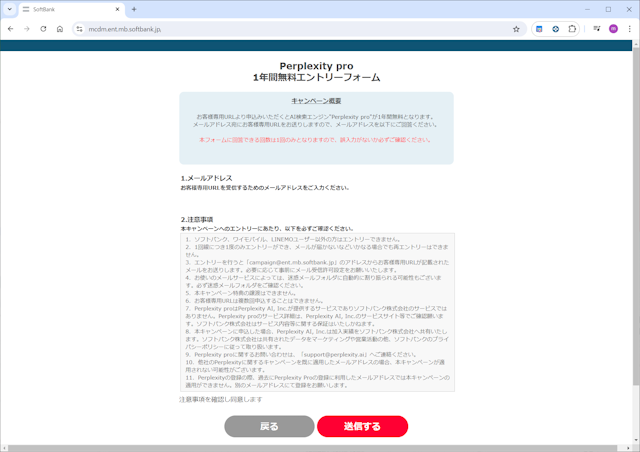Open the browser home page
The image size is (640, 452).
pos(60,29)
